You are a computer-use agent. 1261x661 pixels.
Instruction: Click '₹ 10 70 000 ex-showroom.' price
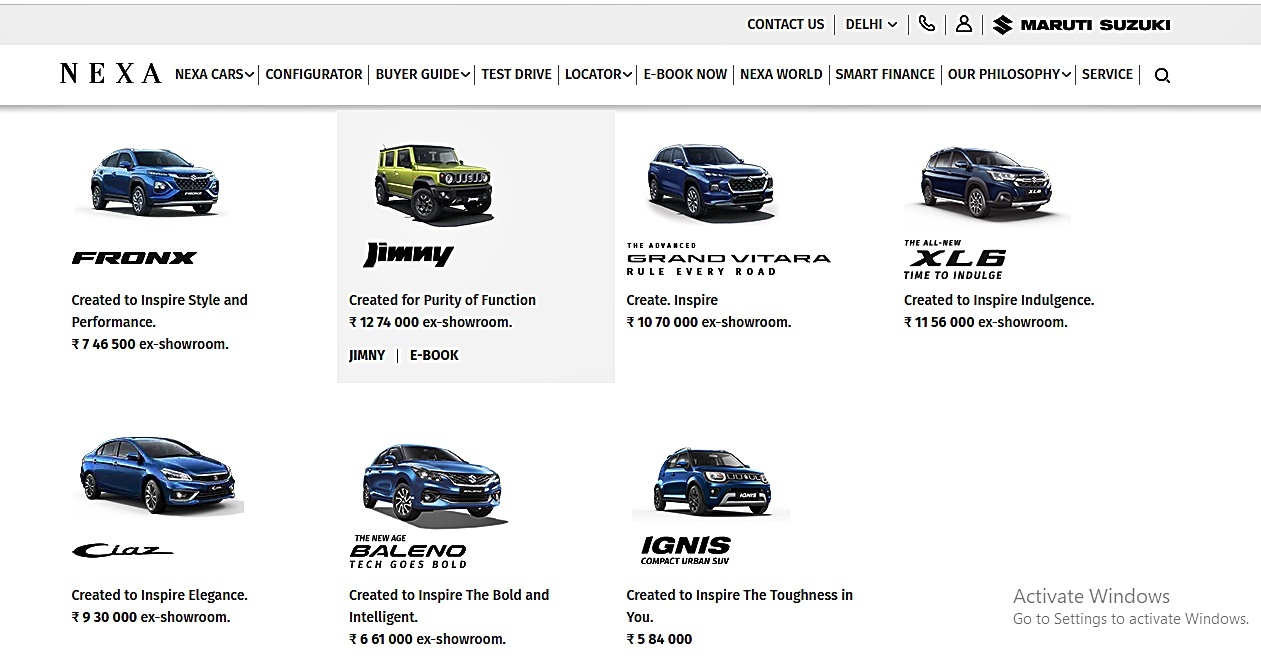tap(709, 322)
